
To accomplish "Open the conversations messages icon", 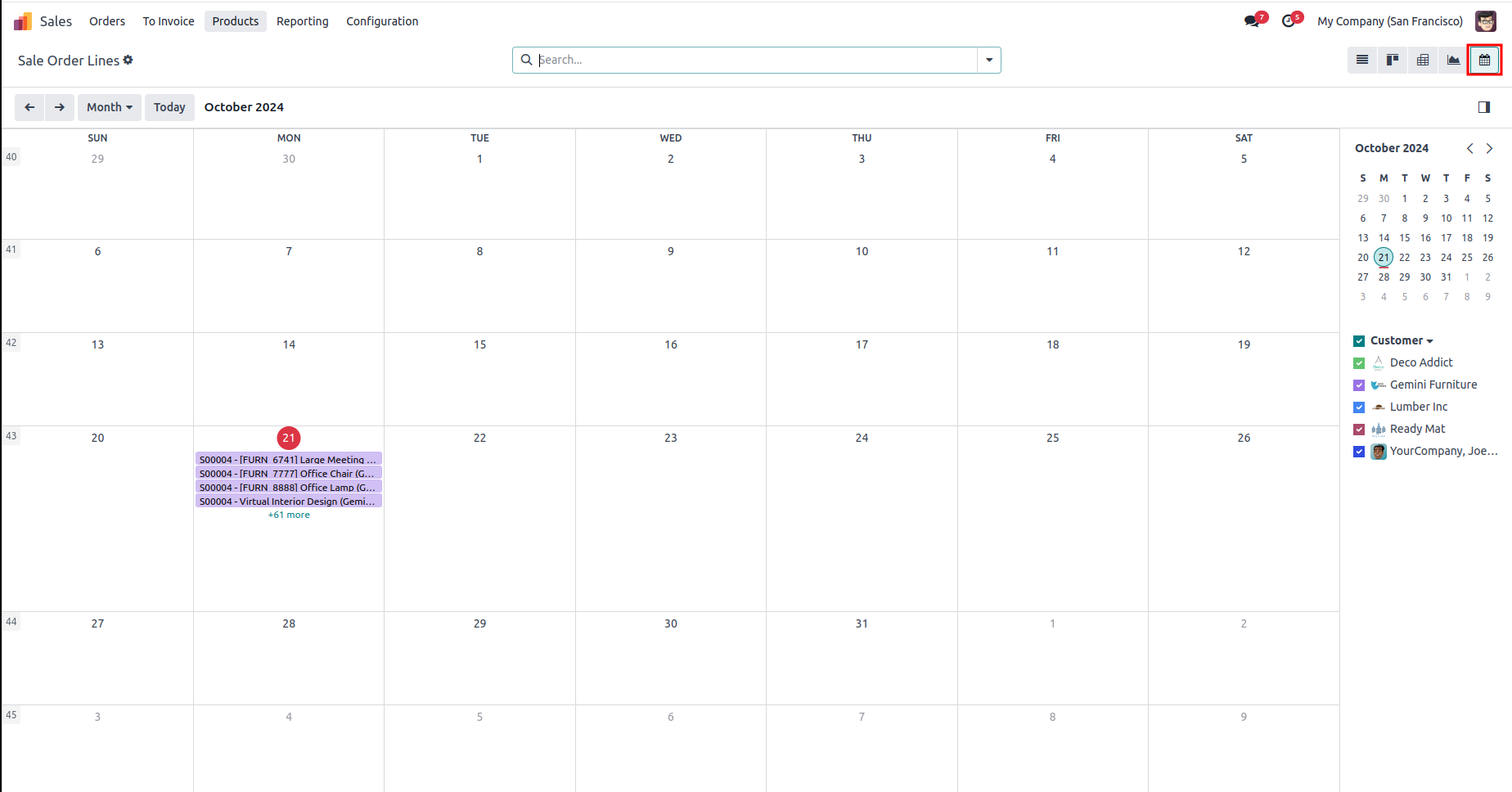I will point(1252,21).
